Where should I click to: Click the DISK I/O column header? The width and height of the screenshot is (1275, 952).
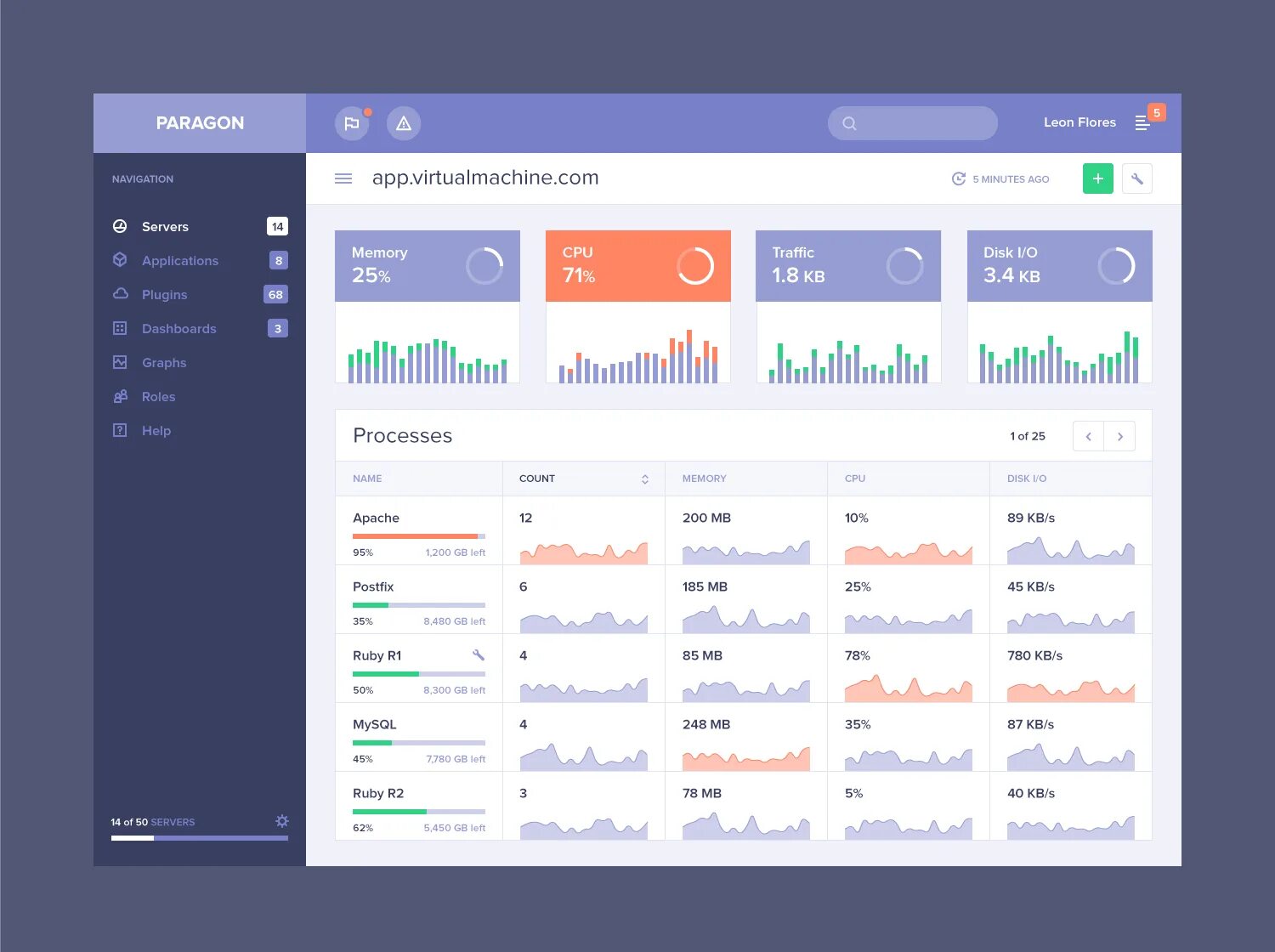click(1027, 479)
